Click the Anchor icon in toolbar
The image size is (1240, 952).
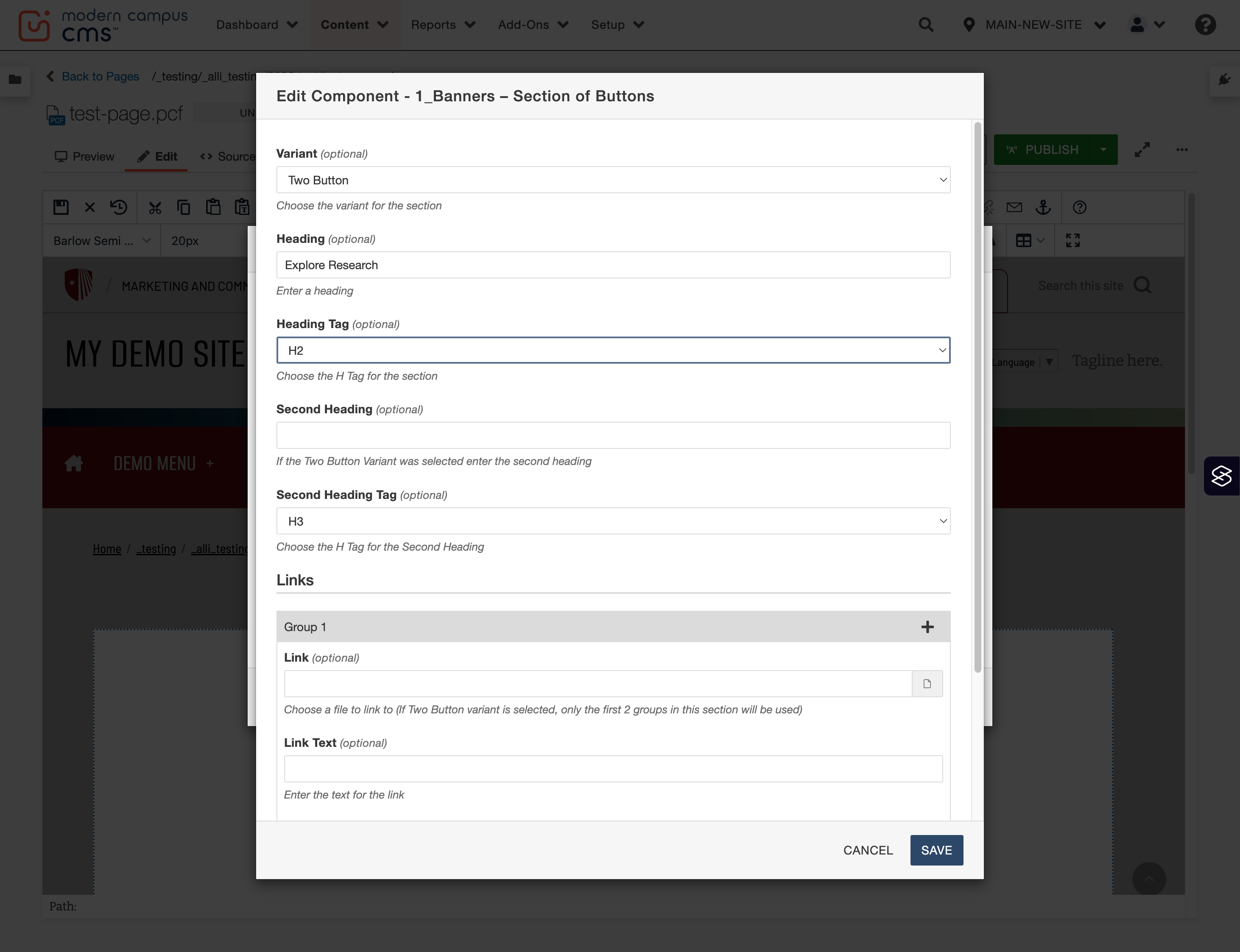[1043, 207]
